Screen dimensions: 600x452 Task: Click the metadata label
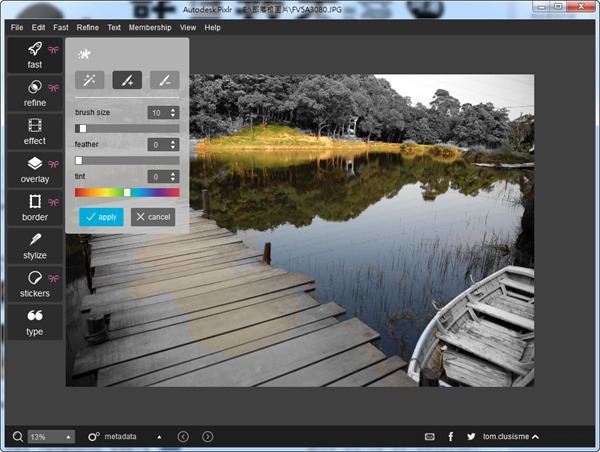click(120, 436)
